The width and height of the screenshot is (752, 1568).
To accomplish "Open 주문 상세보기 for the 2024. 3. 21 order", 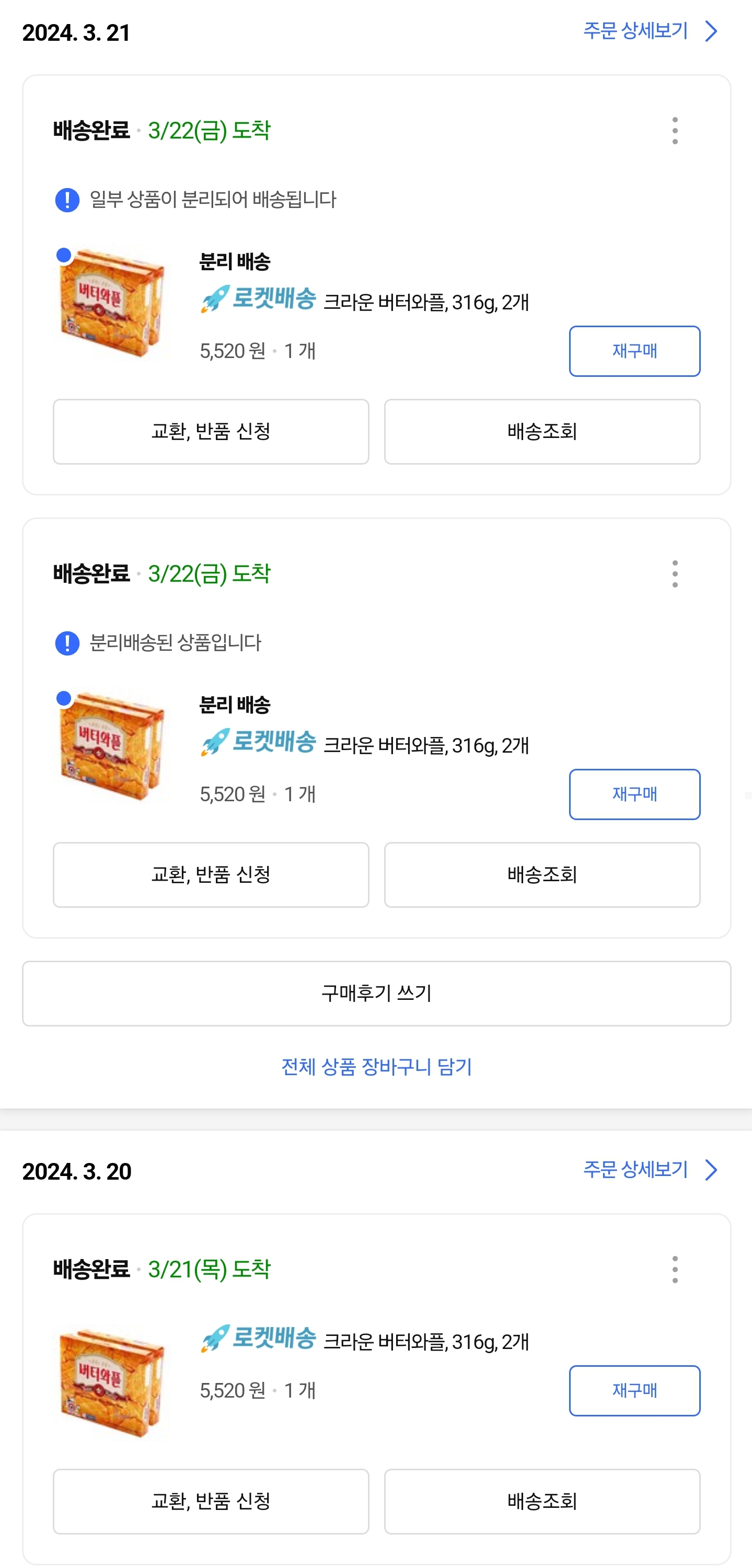I will click(650, 31).
